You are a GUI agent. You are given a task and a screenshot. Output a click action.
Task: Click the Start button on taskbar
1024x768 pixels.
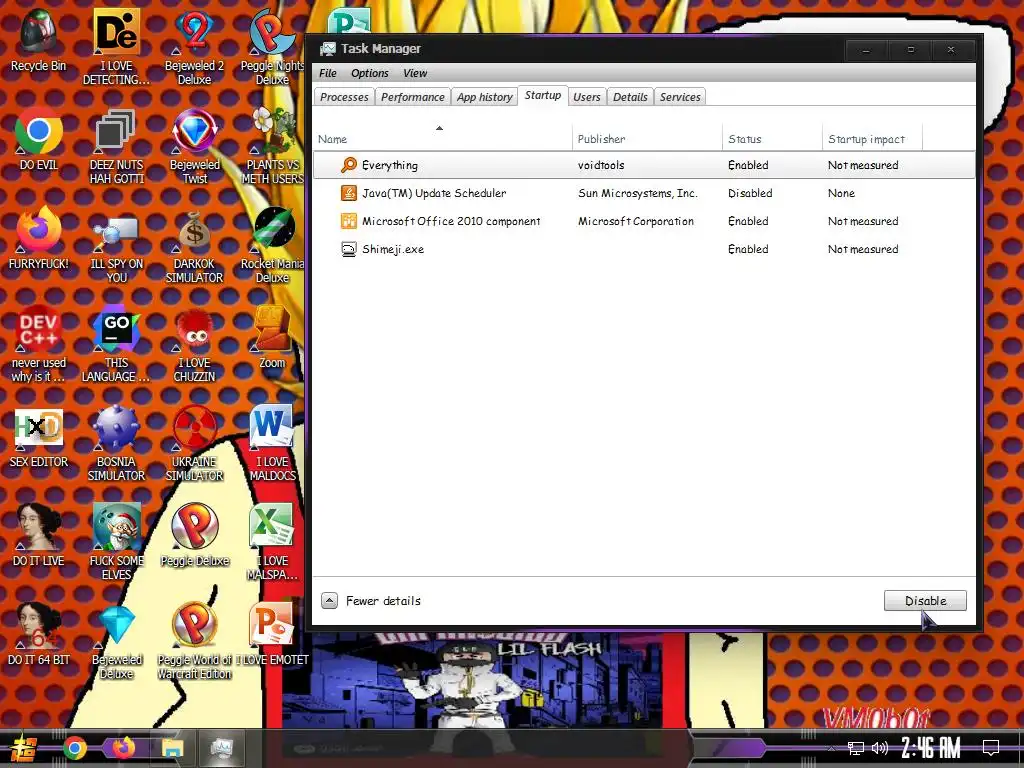click(24, 748)
